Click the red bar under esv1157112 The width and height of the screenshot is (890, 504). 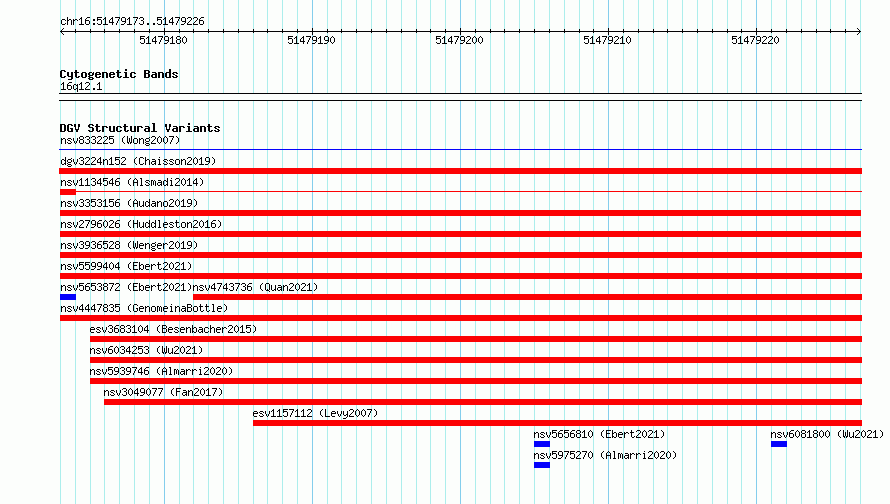coord(557,423)
